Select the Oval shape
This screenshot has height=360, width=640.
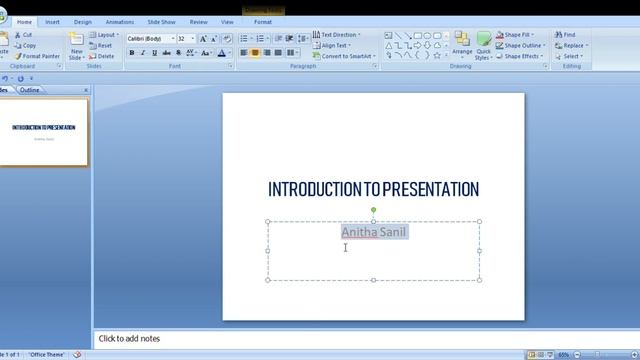pos(427,36)
